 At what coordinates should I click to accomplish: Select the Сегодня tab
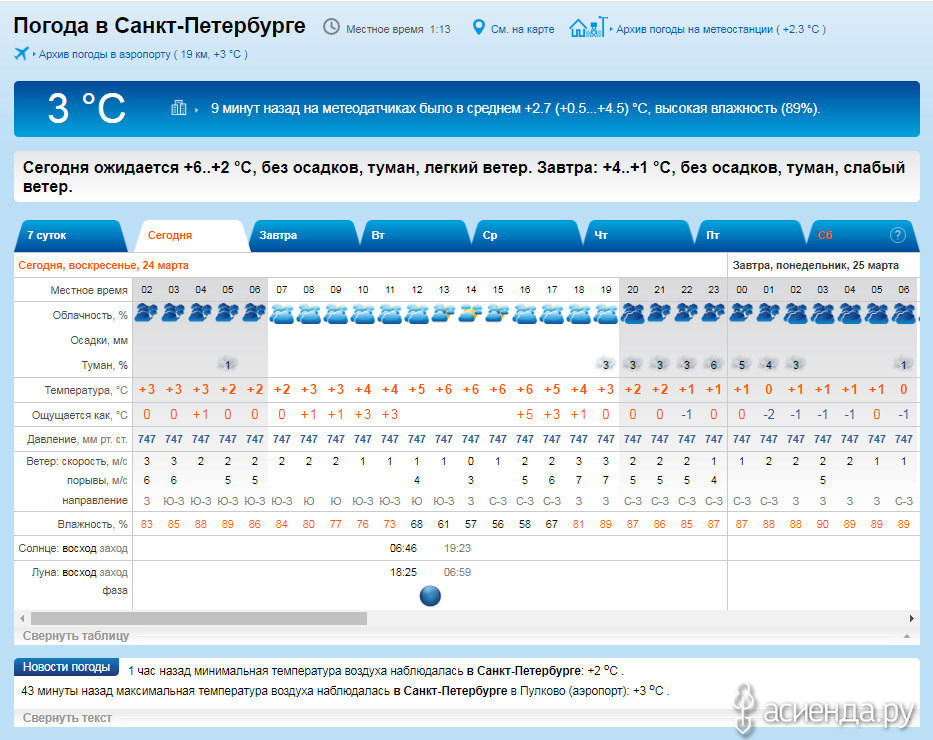pos(192,236)
